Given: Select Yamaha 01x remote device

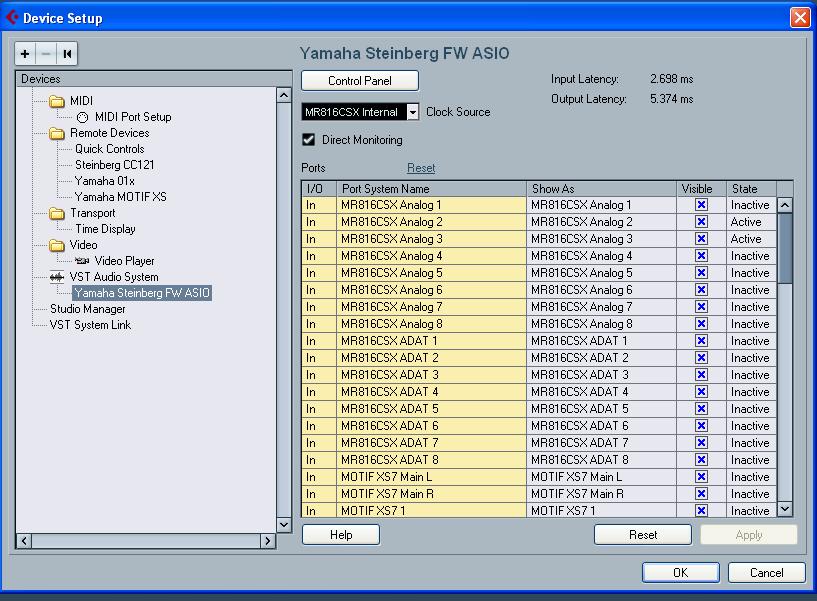Looking at the screenshot, I should [x=105, y=181].
